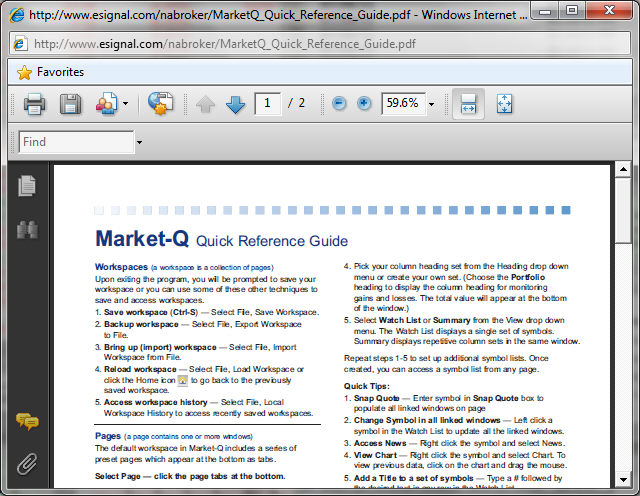Click the Favorites star icon
This screenshot has height=496, width=640.
(24, 73)
